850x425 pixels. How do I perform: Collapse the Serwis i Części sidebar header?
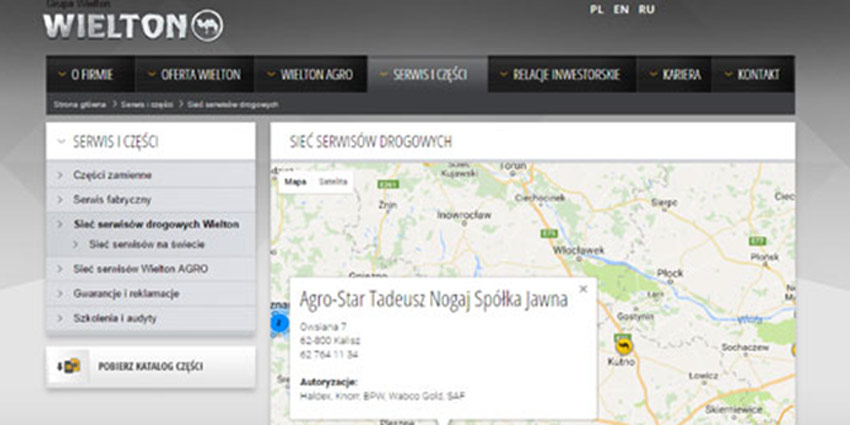[x=151, y=142]
